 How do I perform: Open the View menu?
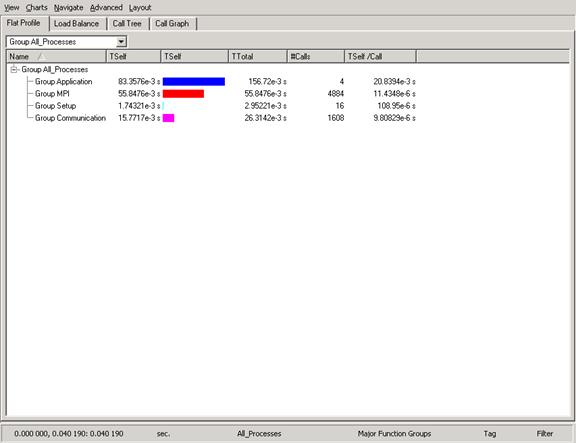point(11,7)
